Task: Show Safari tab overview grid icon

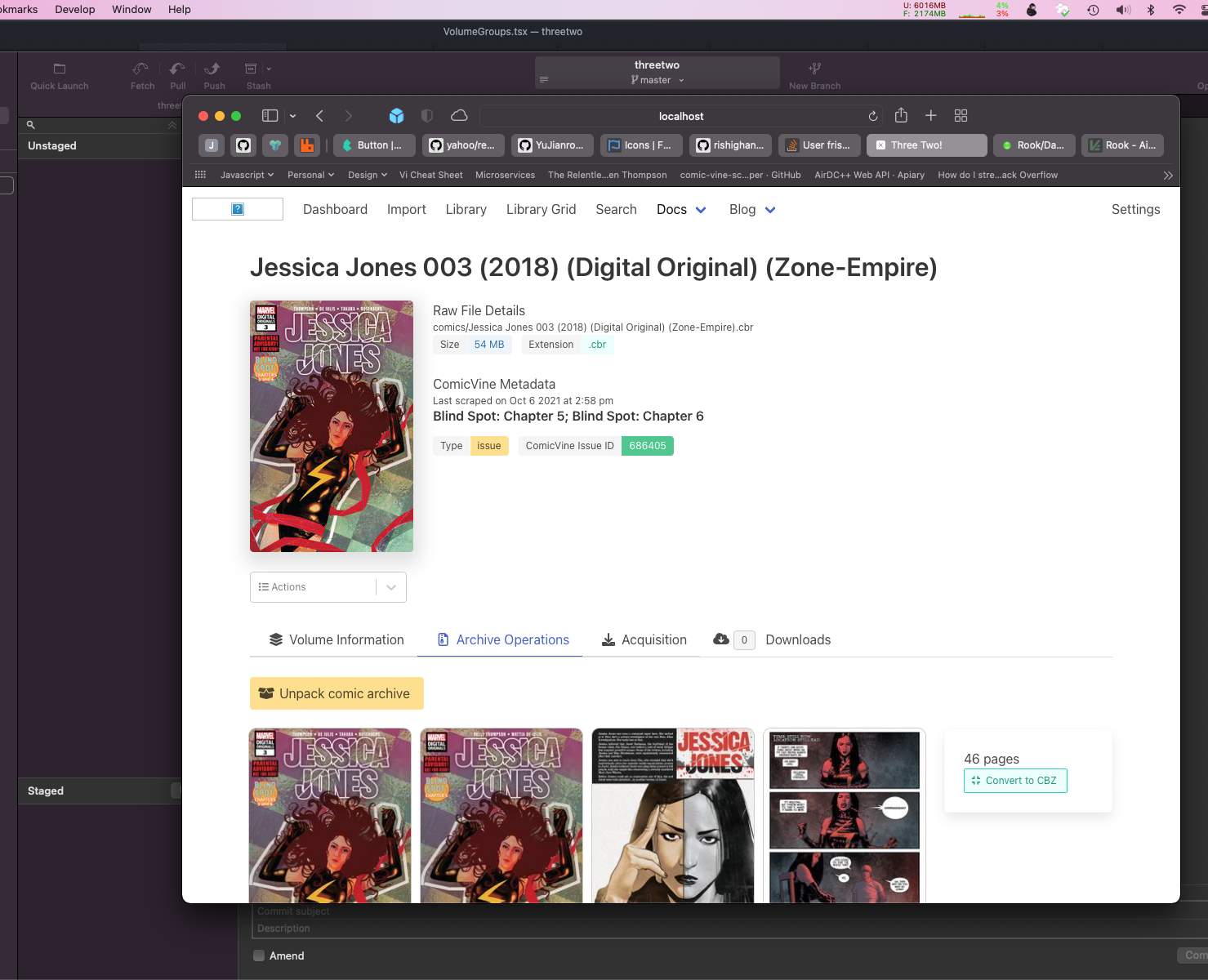Action: coord(961,115)
